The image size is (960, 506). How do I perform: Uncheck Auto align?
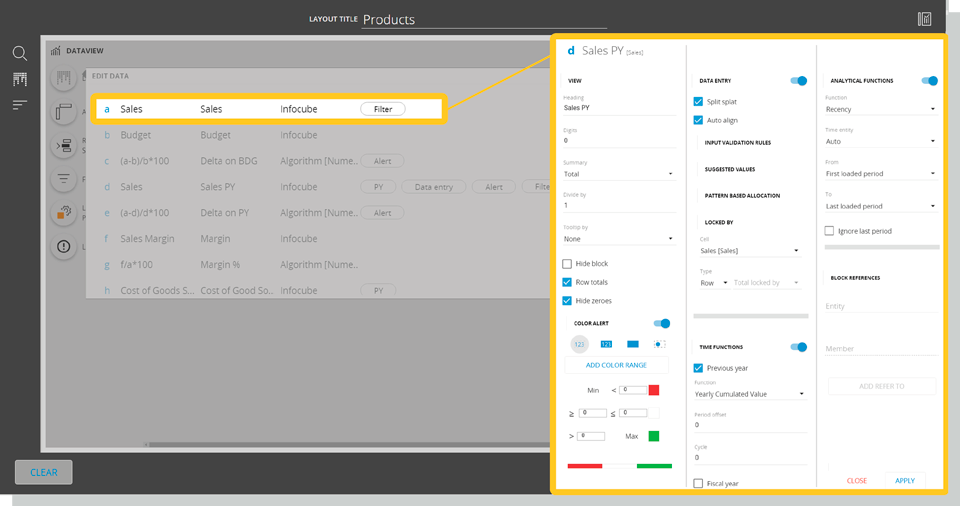[x=698, y=120]
